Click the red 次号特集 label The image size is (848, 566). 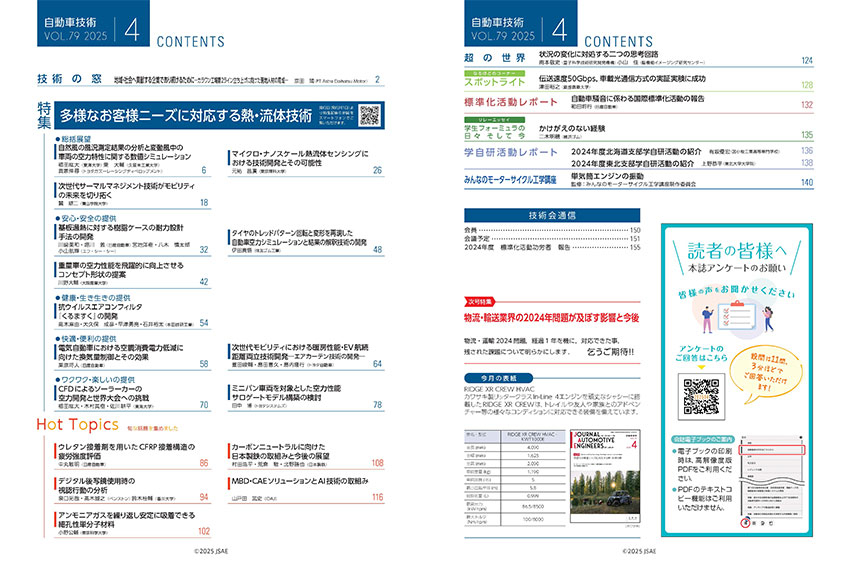[483, 299]
